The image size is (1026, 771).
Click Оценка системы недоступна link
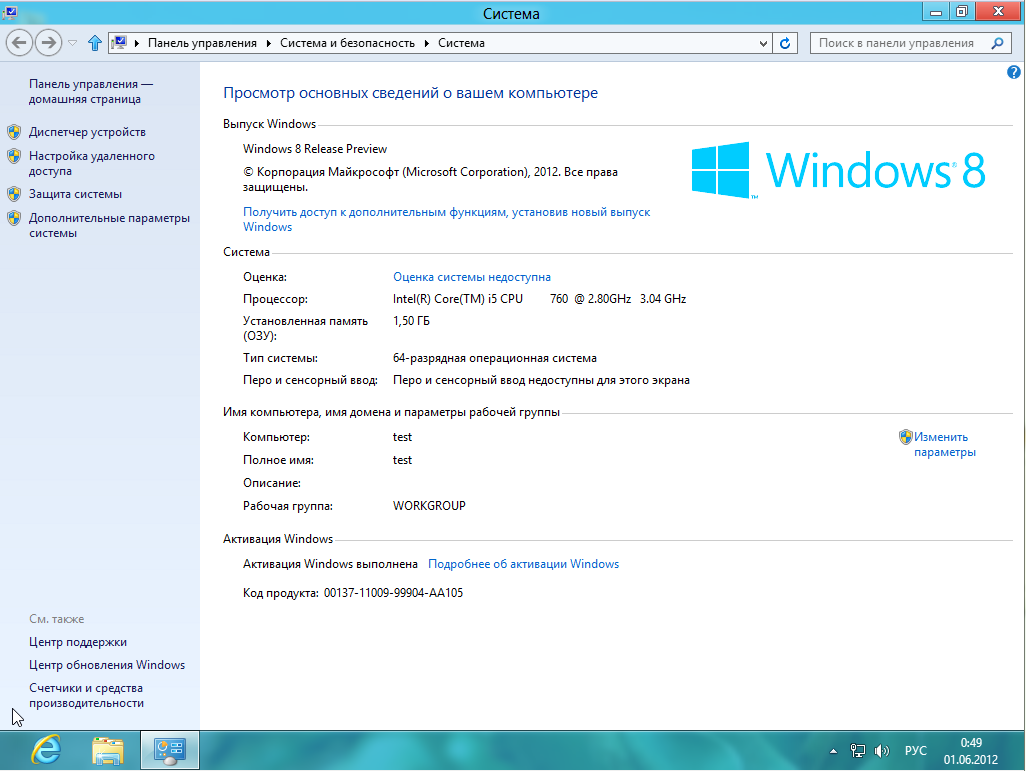[x=472, y=277]
